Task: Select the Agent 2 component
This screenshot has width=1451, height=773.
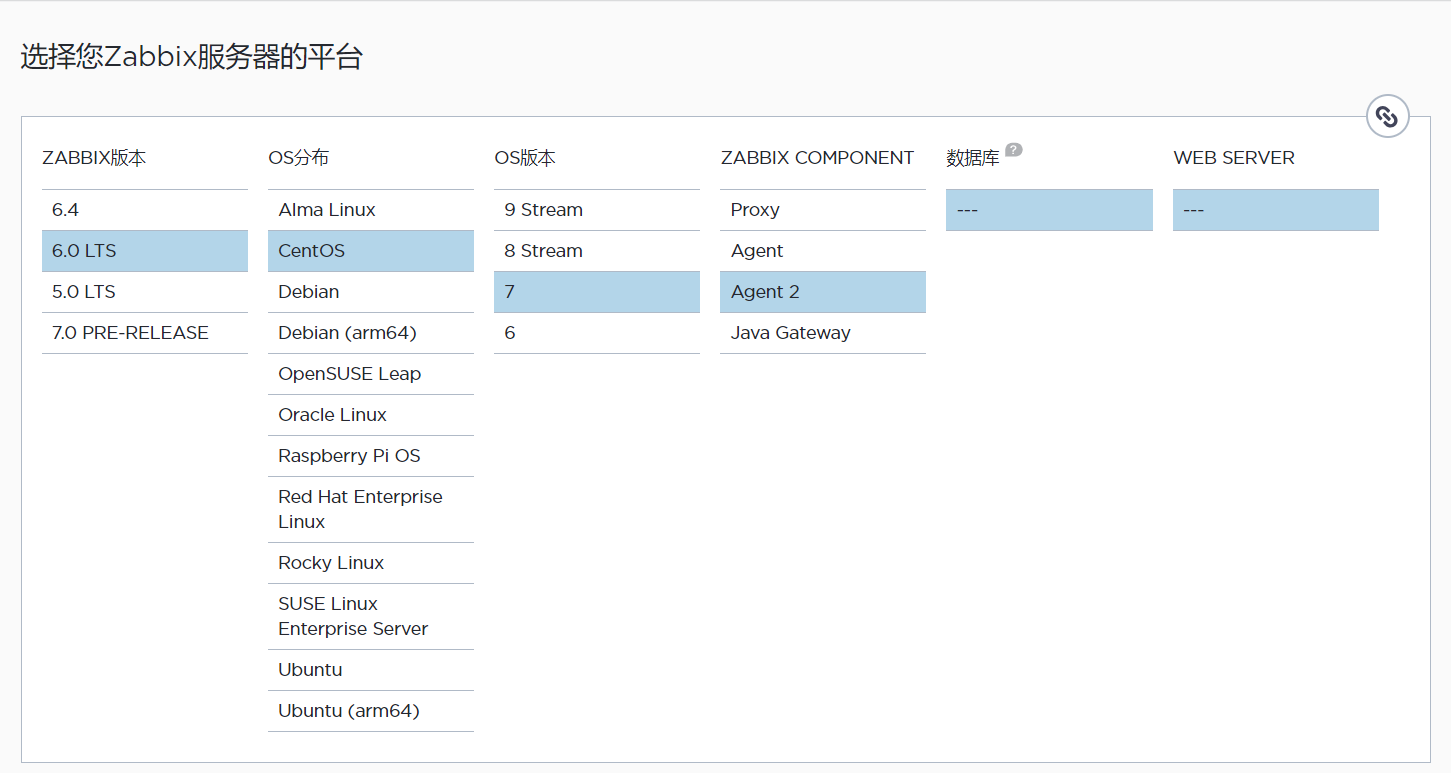Action: [823, 292]
